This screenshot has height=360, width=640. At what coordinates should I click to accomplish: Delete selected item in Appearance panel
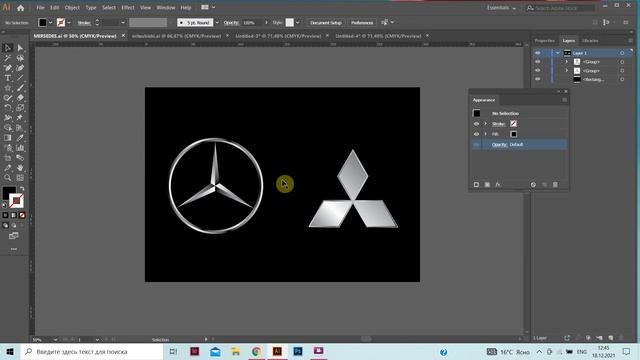[555, 185]
